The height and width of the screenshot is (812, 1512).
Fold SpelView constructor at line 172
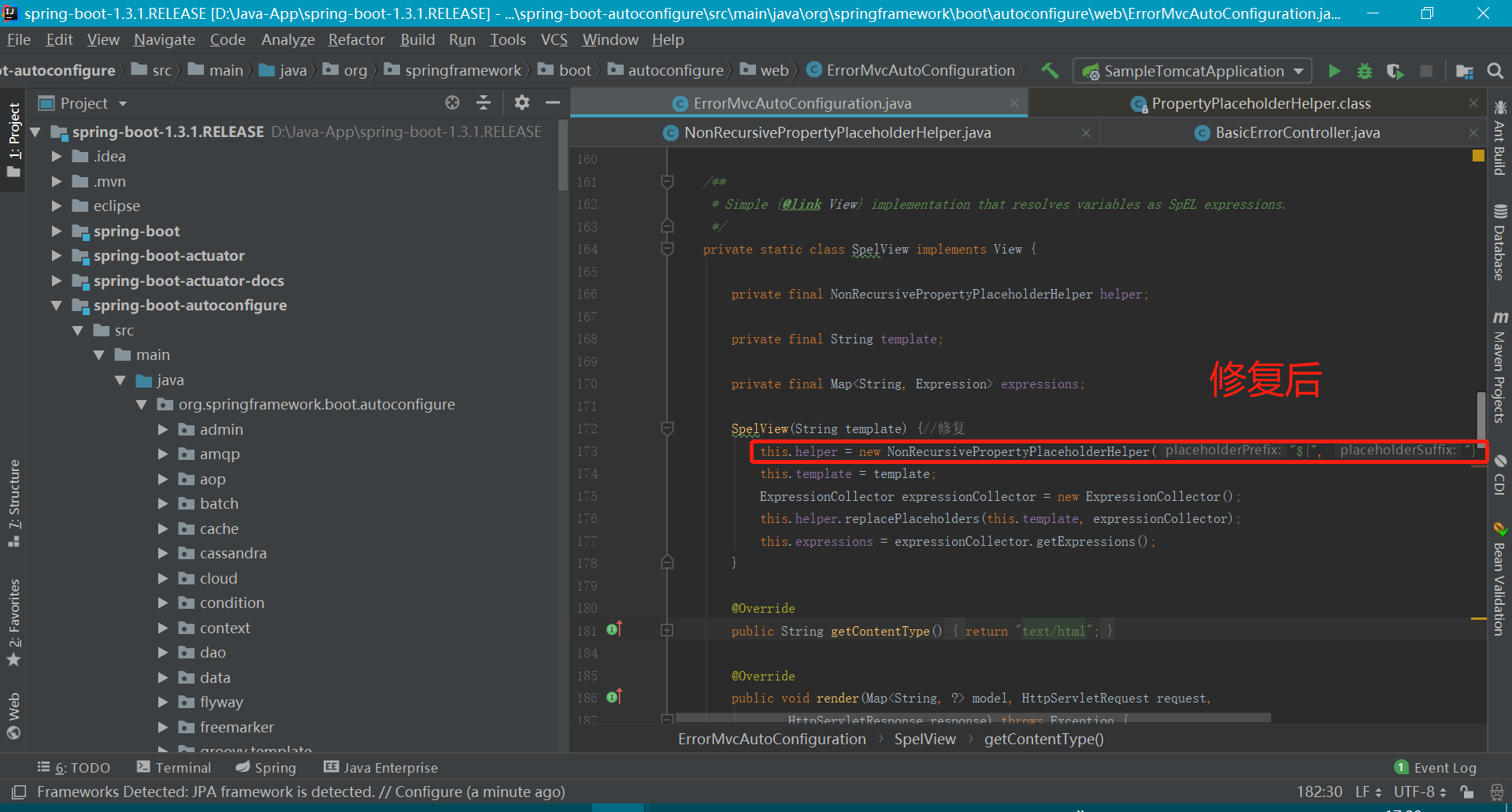pyautogui.click(x=667, y=428)
